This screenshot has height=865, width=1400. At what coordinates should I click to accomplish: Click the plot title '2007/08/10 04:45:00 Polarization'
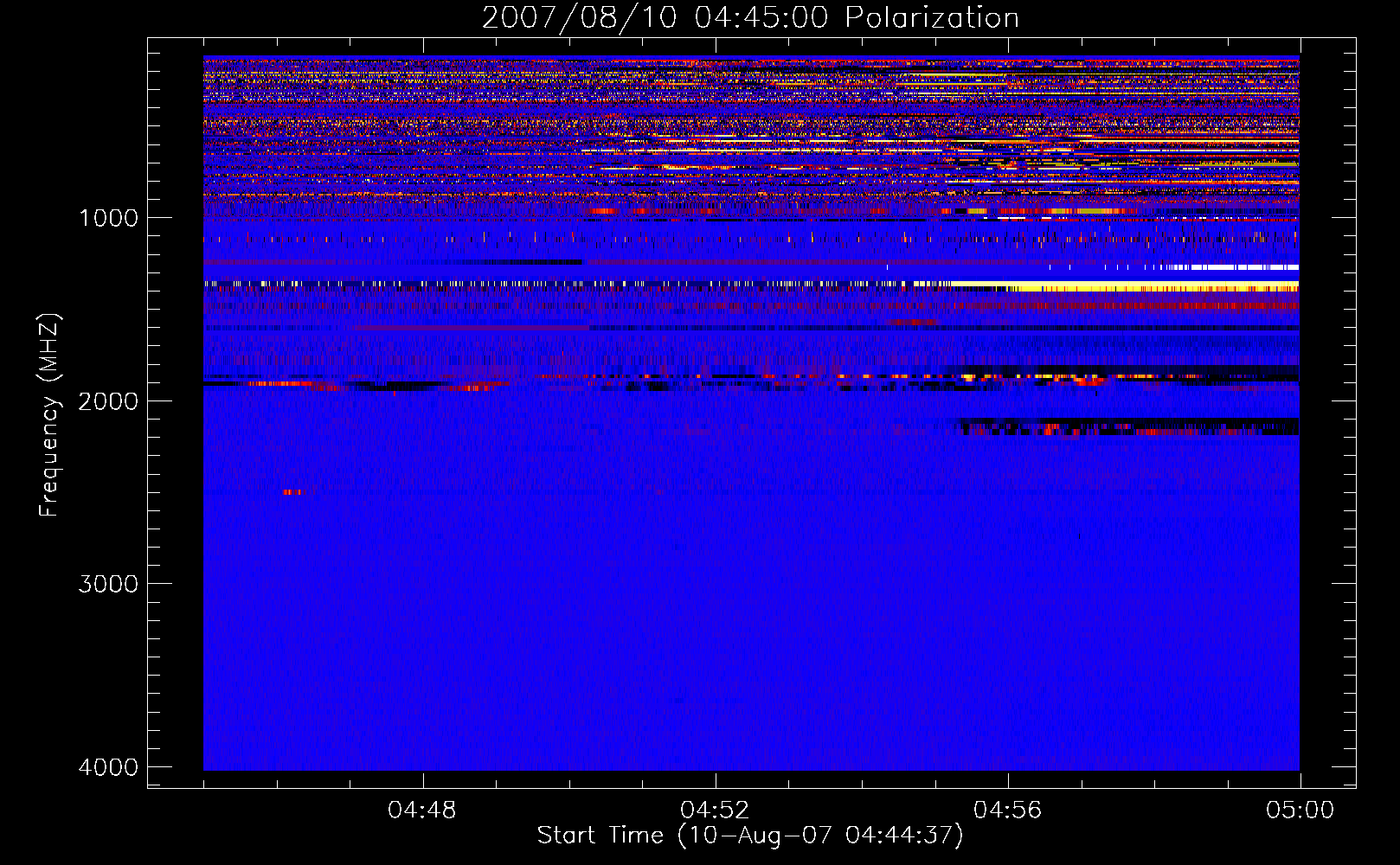click(x=750, y=17)
